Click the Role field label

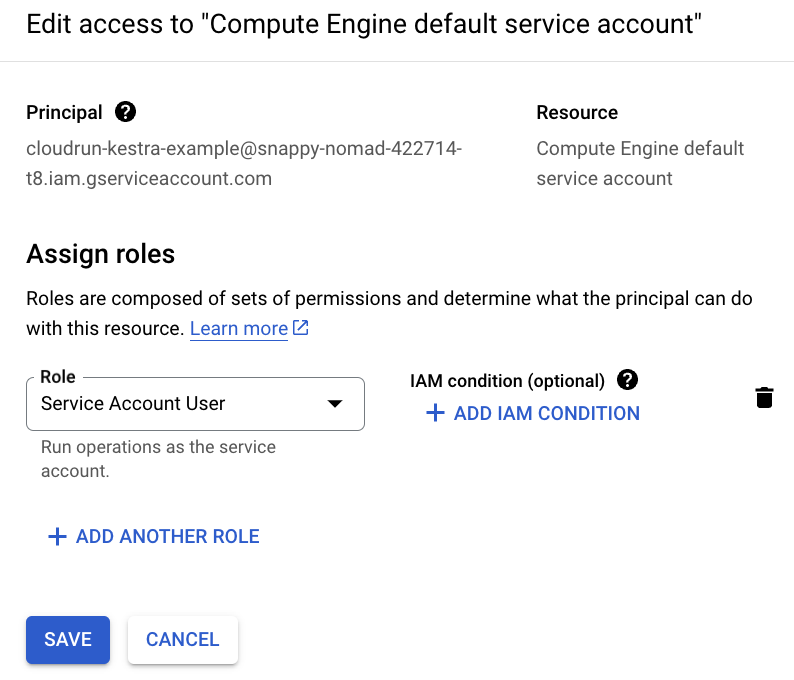click(x=57, y=377)
